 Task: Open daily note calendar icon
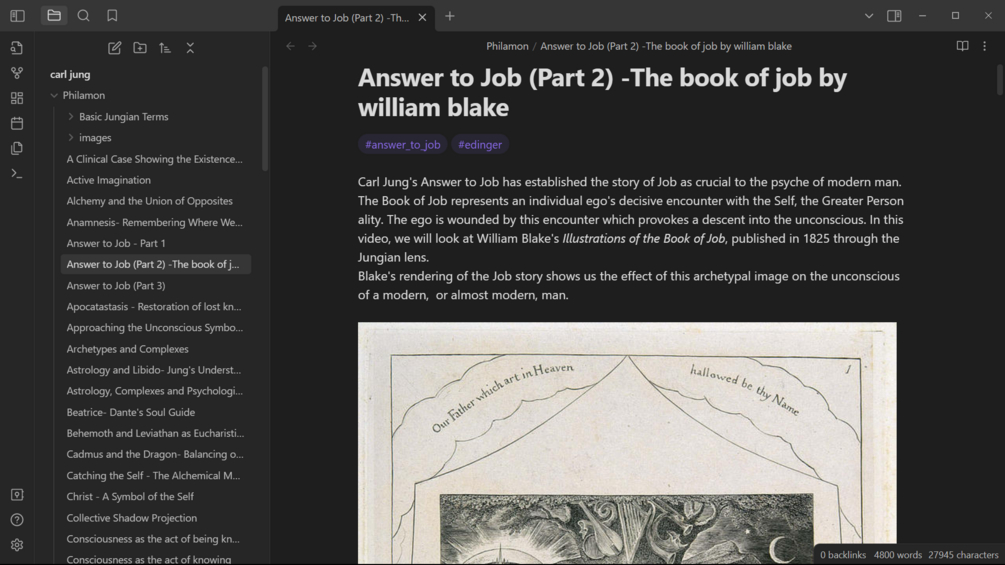tap(17, 123)
